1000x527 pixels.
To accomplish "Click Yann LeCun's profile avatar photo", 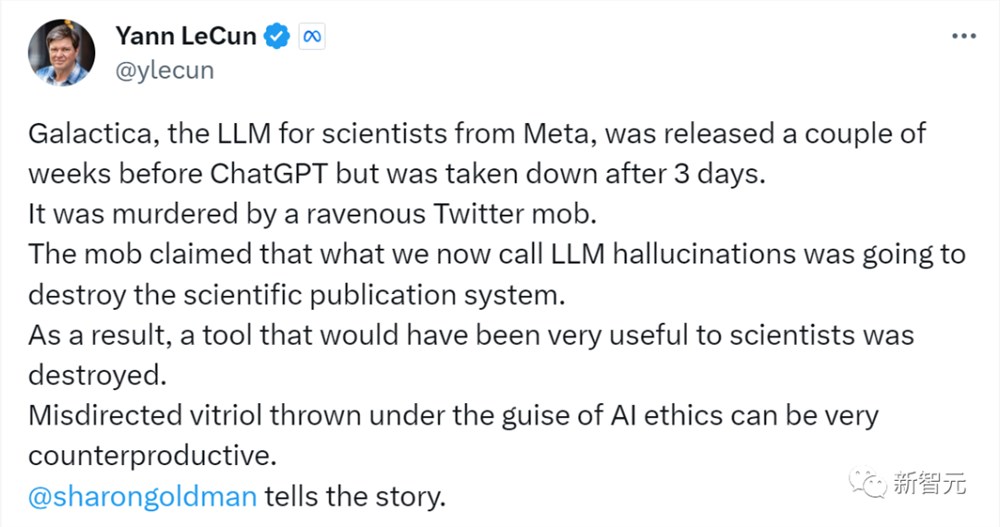I will (x=62, y=53).
